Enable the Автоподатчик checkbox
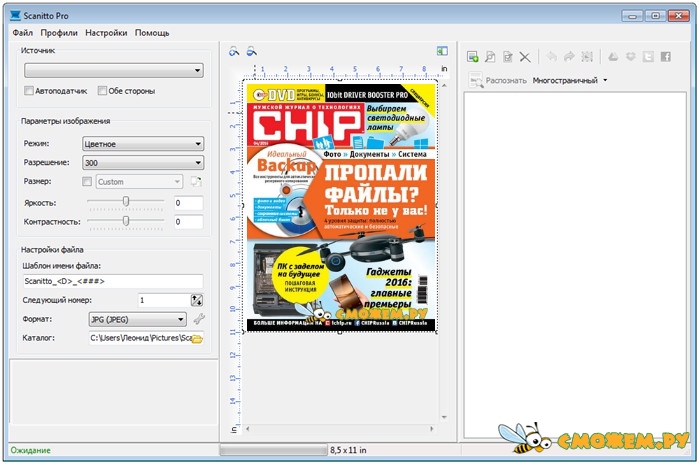Image resolution: width=700 pixels, height=465 pixels. click(29, 91)
